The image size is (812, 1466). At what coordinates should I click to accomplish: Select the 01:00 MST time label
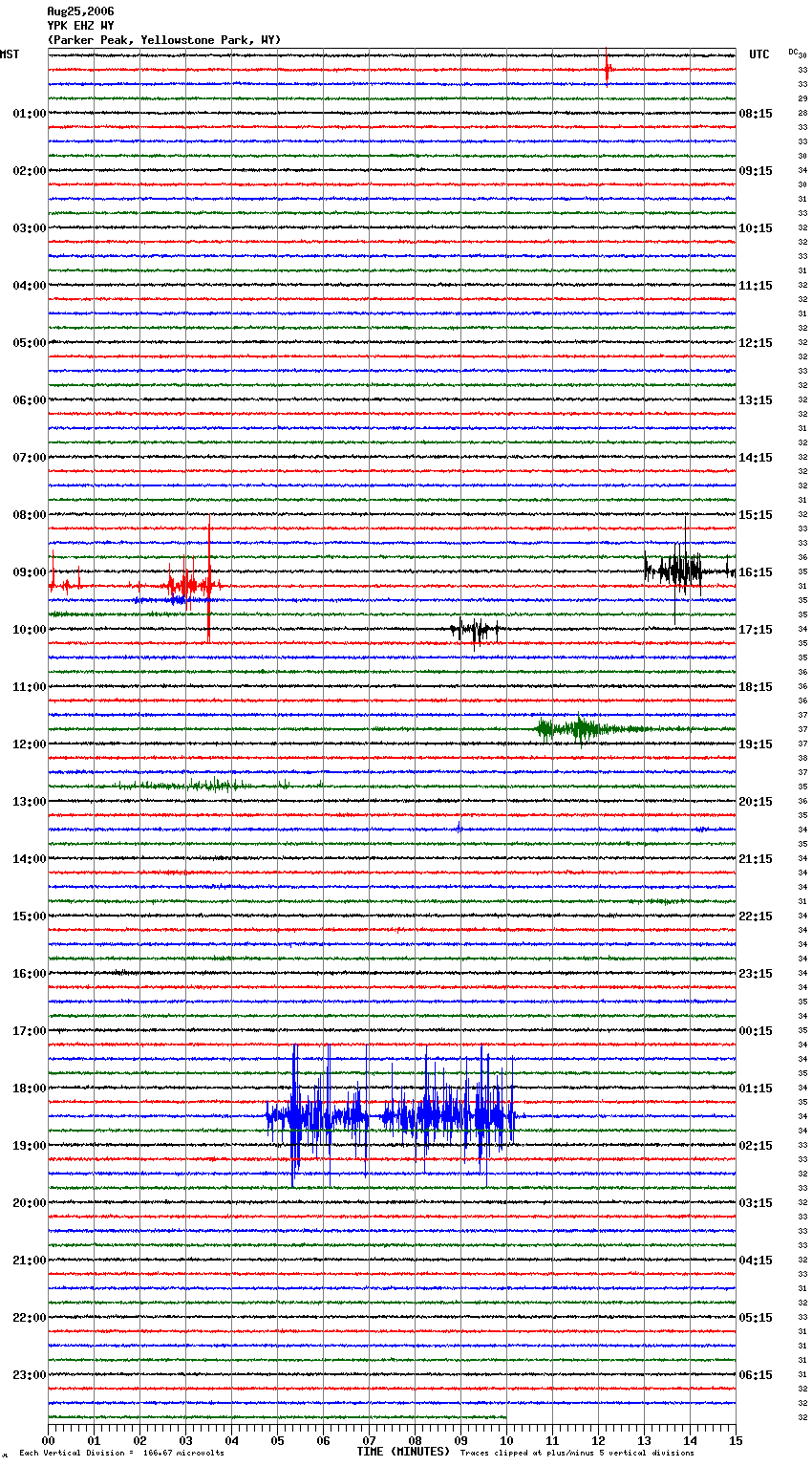tap(30, 114)
